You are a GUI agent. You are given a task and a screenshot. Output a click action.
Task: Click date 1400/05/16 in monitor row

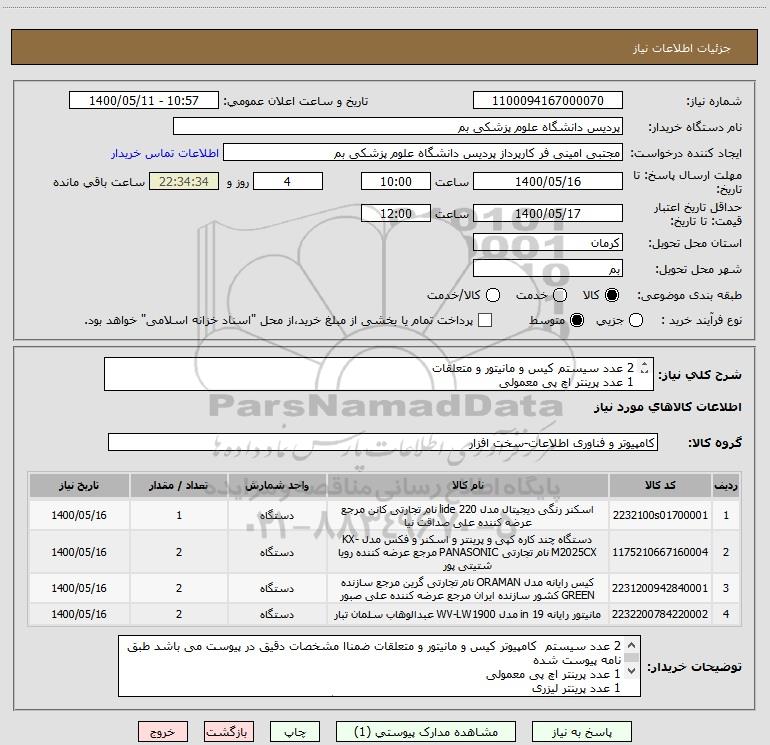click(x=79, y=614)
